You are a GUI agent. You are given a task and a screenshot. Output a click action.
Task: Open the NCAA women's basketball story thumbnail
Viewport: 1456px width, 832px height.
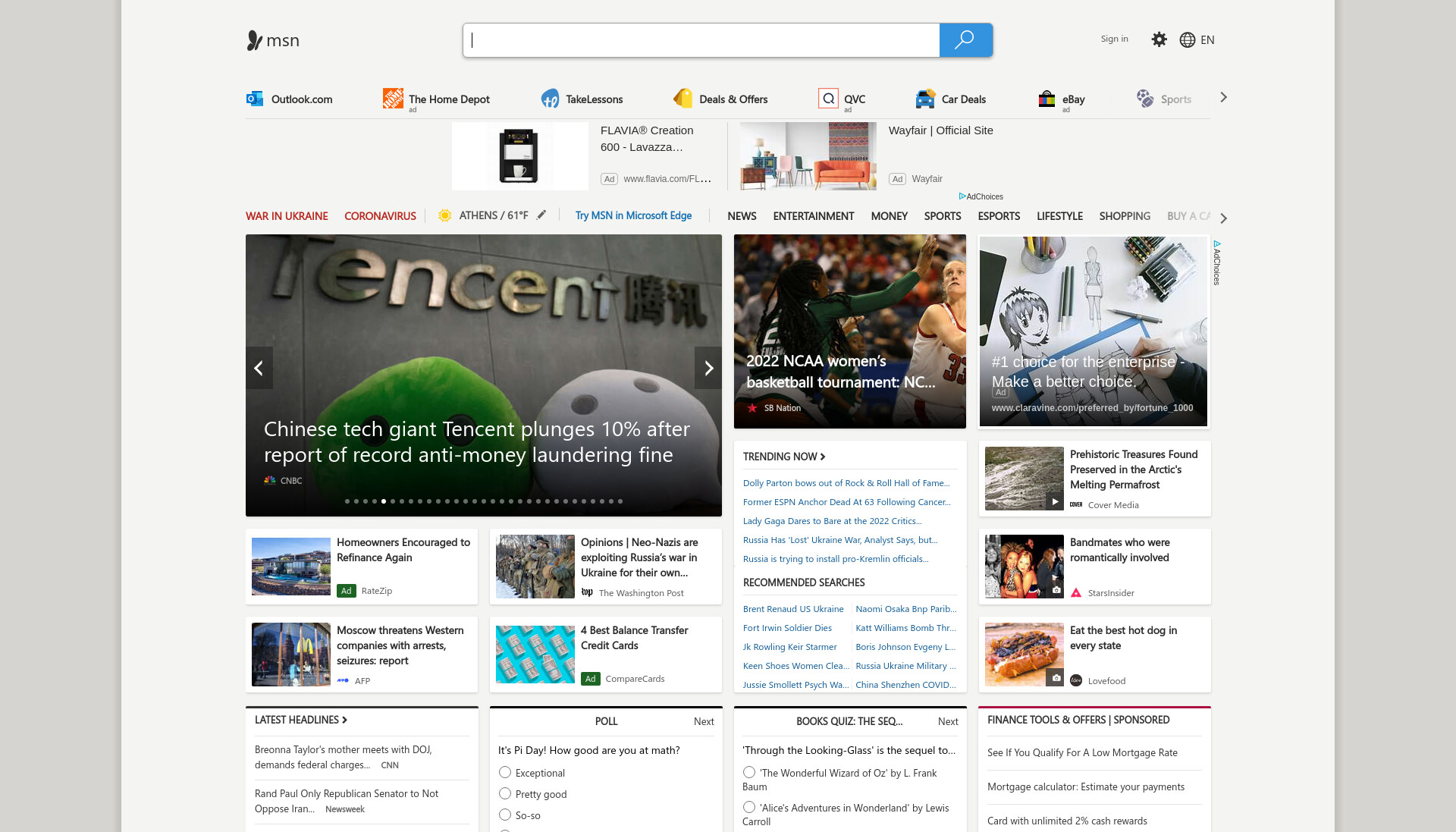pyautogui.click(x=849, y=331)
